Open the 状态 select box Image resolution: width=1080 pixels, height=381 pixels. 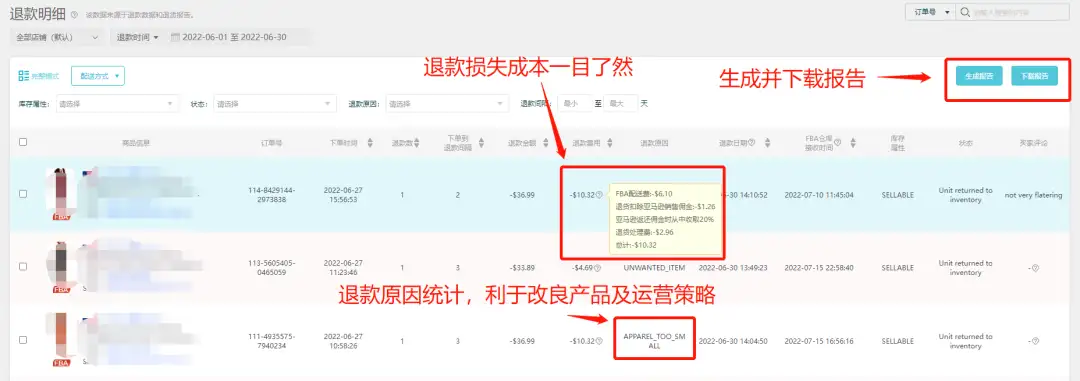click(x=275, y=104)
